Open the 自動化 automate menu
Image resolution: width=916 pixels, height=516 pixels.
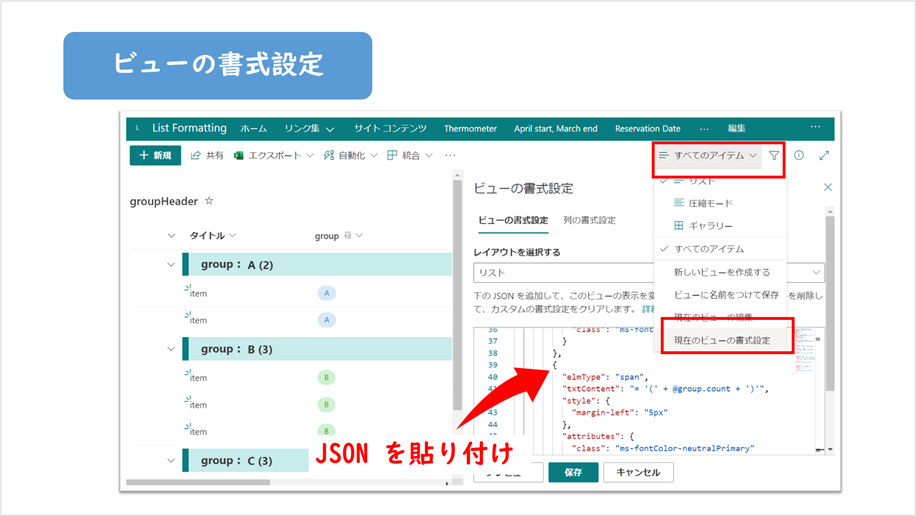tap(351, 155)
